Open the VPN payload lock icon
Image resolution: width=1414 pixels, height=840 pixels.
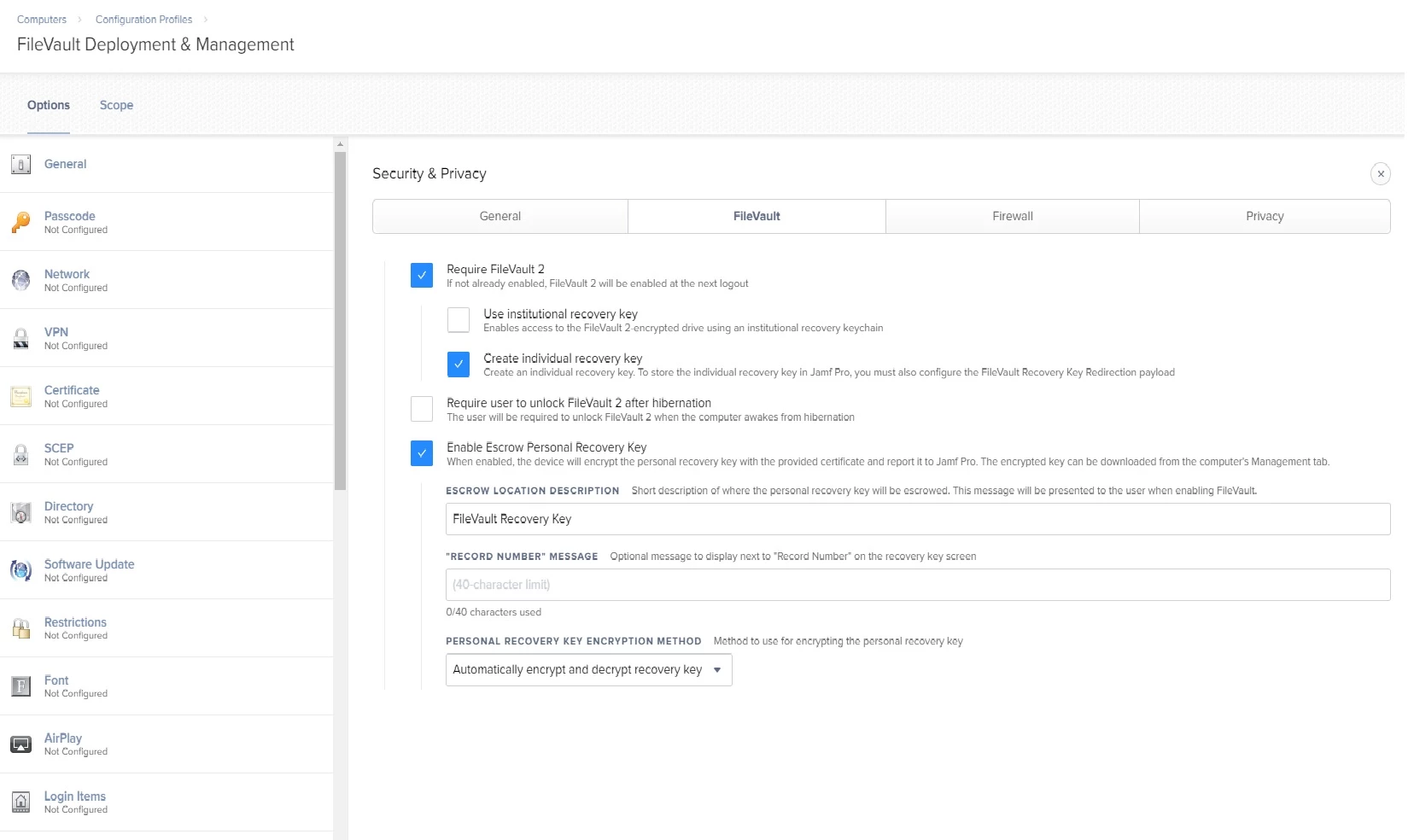coord(21,338)
